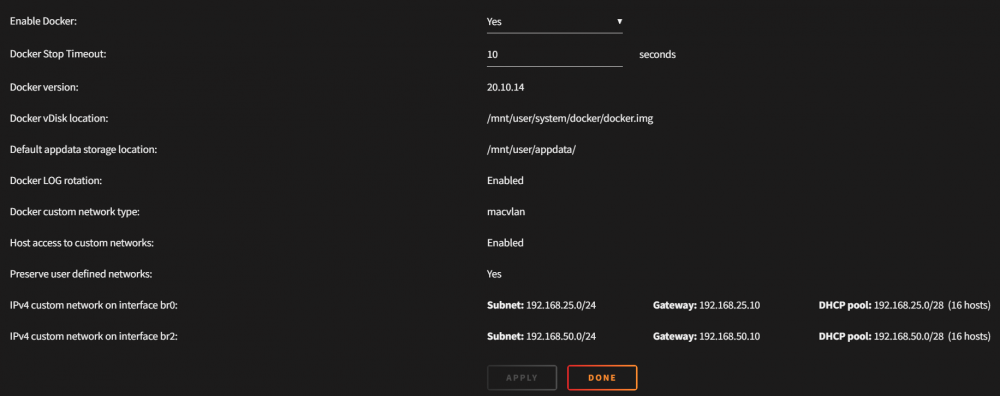
Task: Click the /mnt/user/appdata/ storage path
Action: click(x=531, y=150)
